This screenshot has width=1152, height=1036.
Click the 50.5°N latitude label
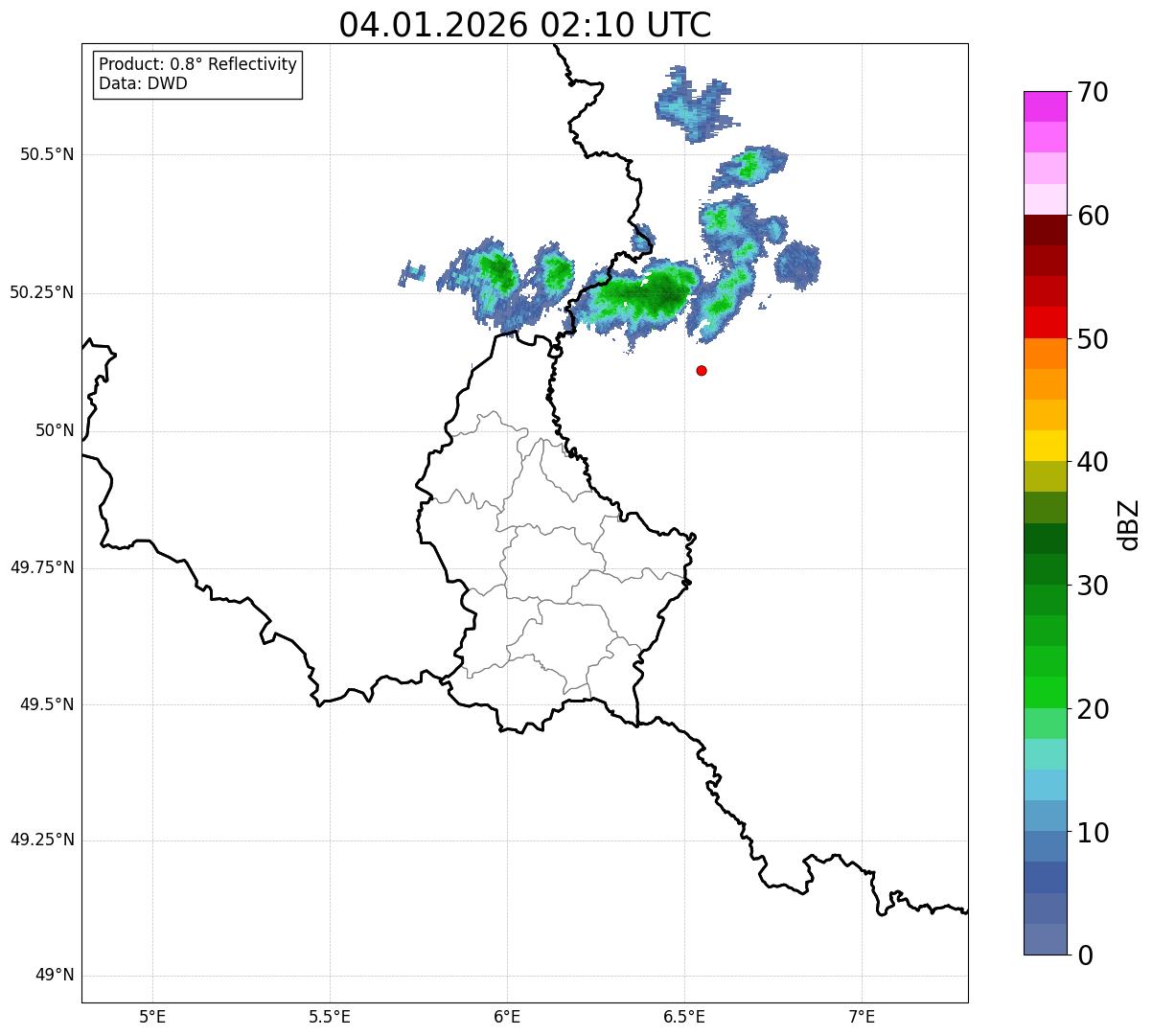pos(47,154)
